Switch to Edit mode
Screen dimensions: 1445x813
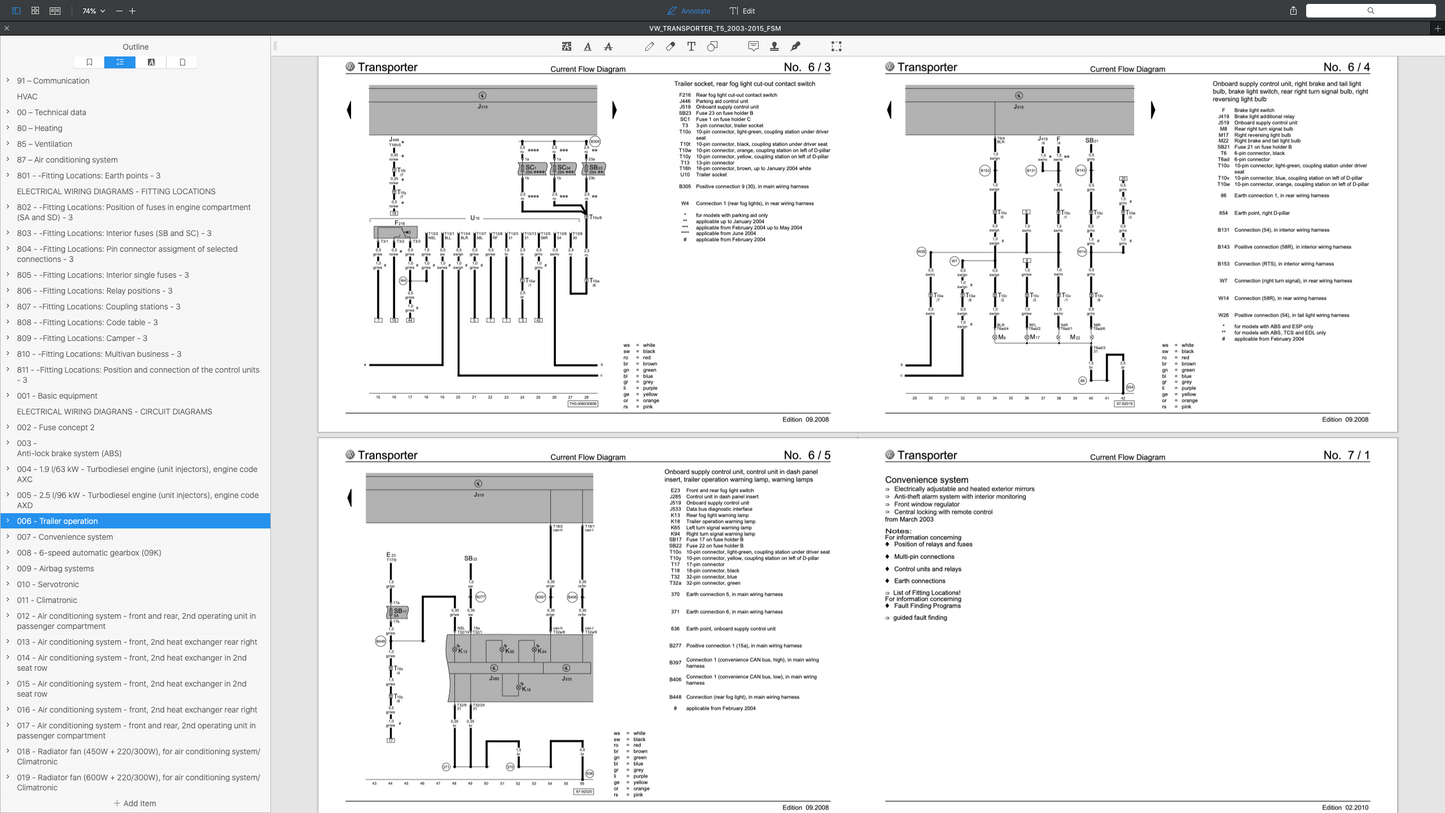click(x=742, y=11)
